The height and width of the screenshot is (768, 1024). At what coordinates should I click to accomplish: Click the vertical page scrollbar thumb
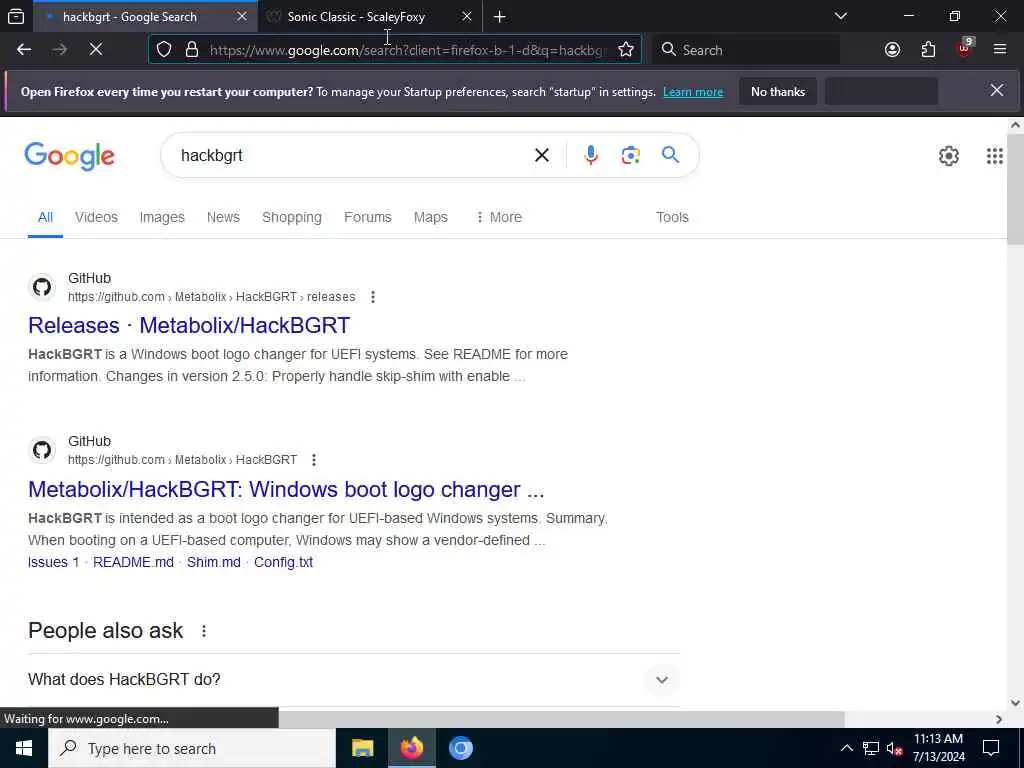tap(1015, 189)
